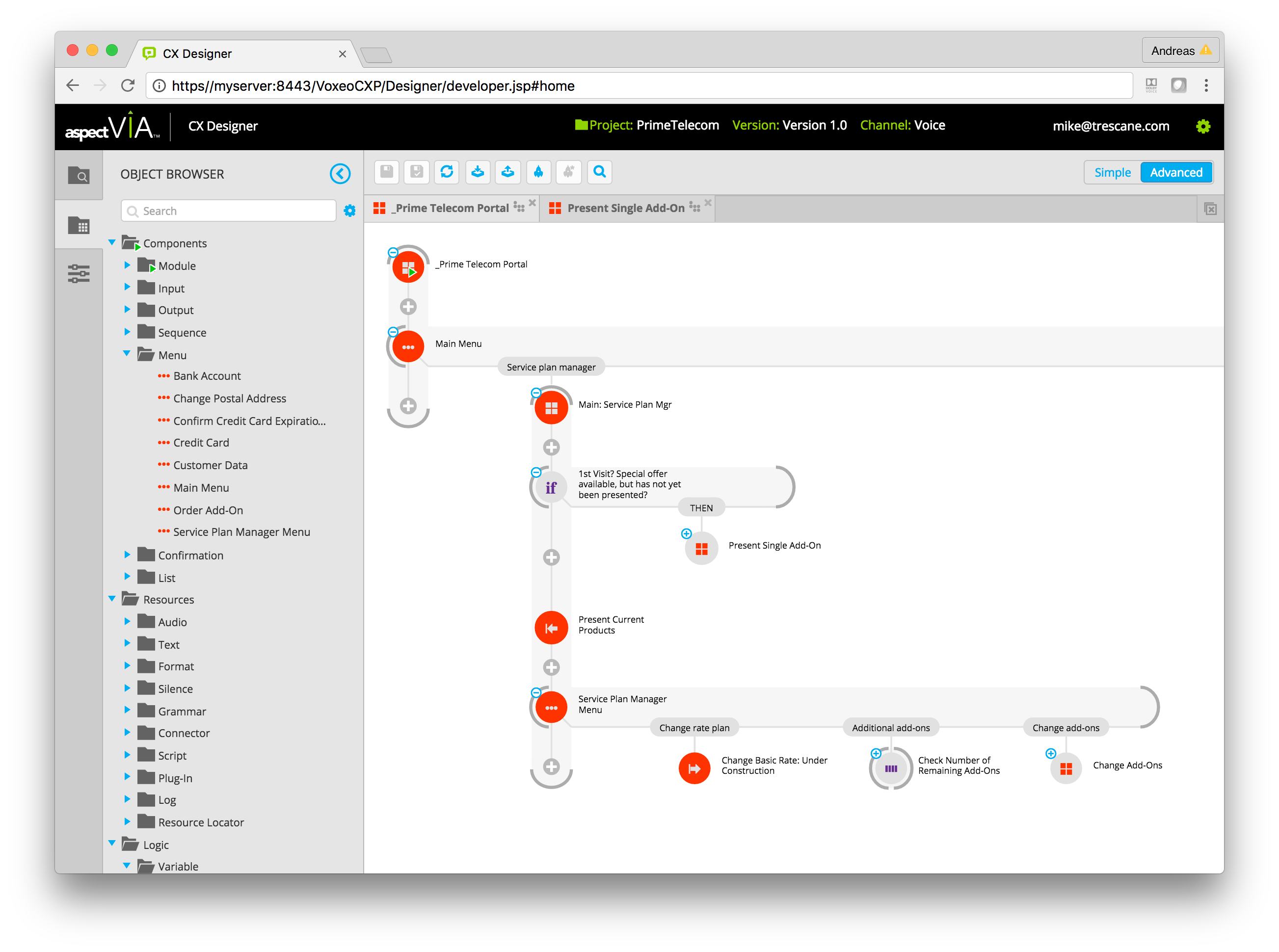Switch to Simple view mode
This screenshot has width=1279, height=952.
pos(1113,172)
